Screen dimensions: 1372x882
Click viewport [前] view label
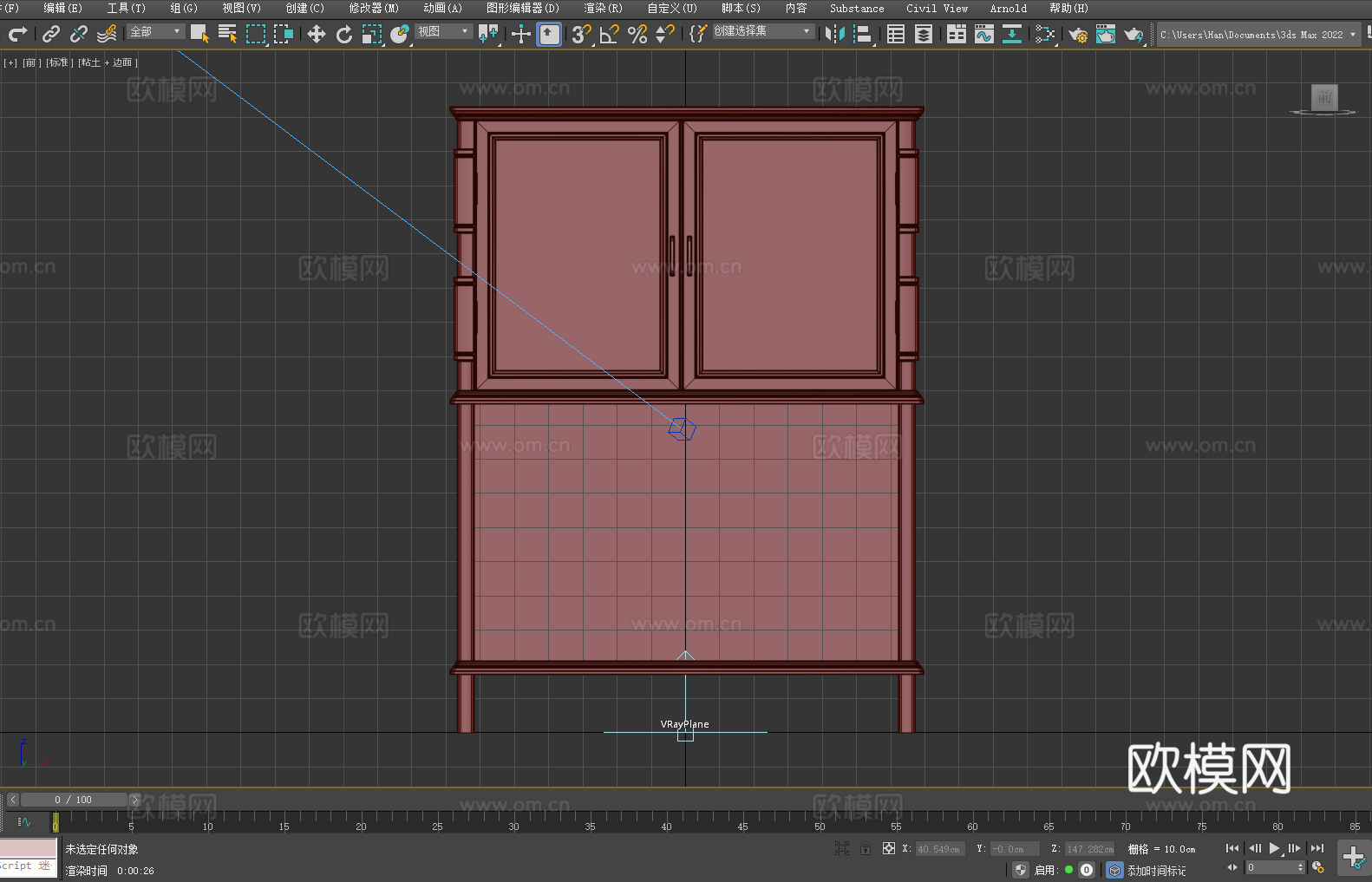click(x=32, y=62)
